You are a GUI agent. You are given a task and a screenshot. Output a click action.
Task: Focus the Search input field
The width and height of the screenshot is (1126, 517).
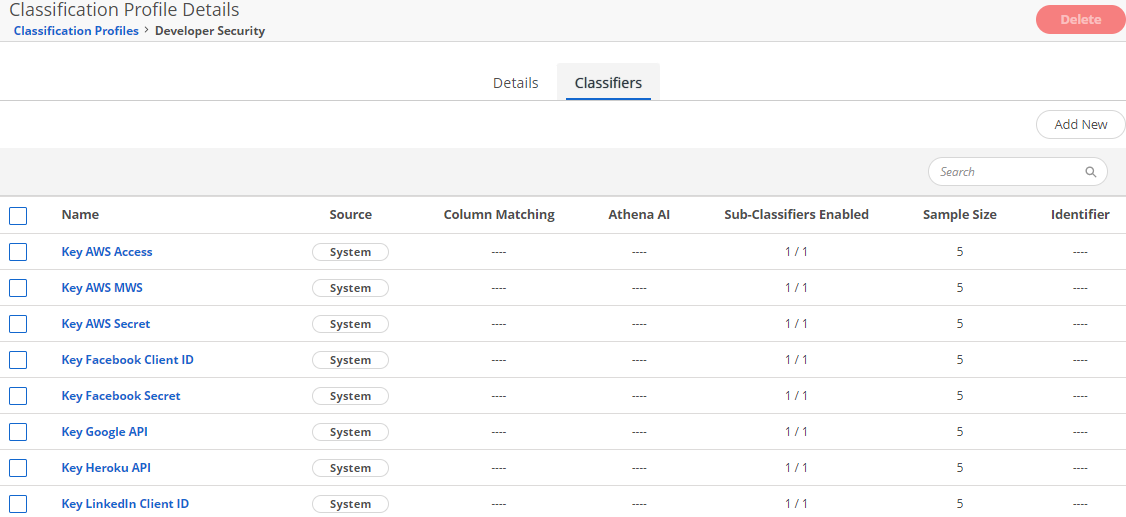(x=1018, y=172)
